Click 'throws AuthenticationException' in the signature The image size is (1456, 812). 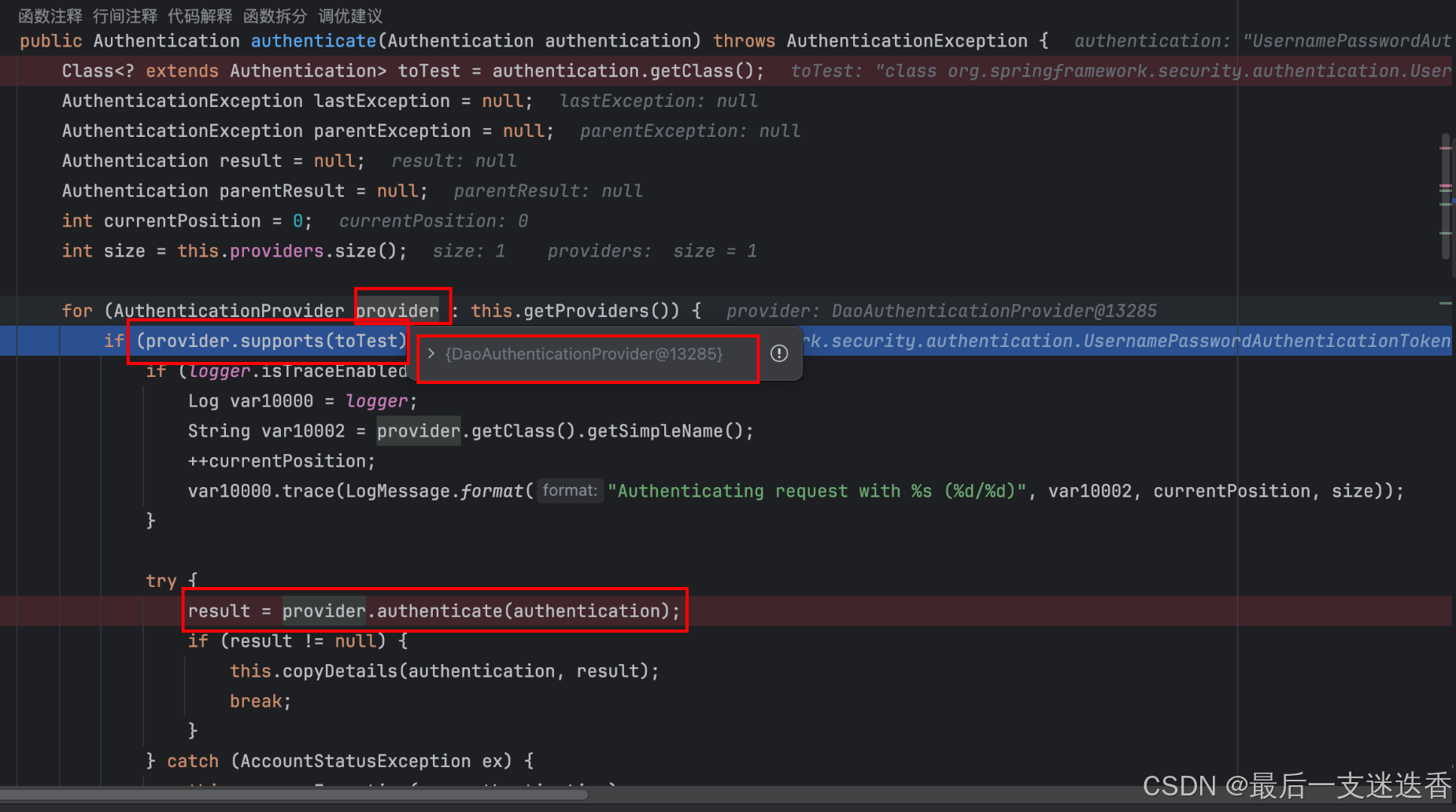click(x=870, y=41)
